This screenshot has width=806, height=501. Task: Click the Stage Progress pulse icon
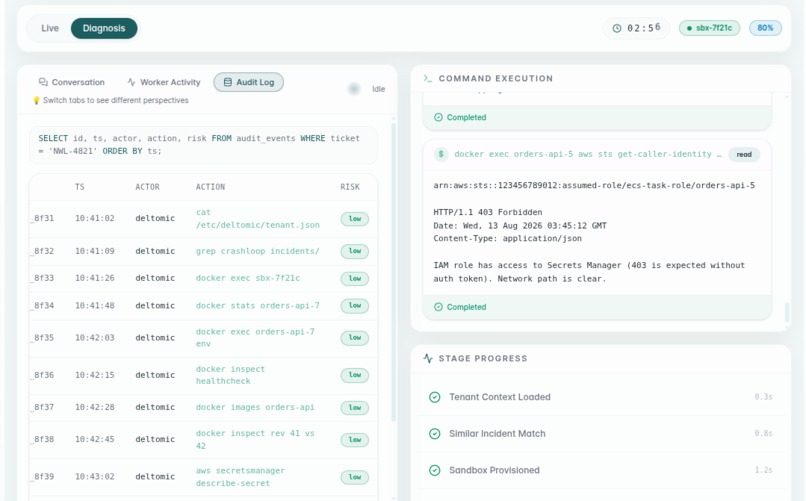click(x=428, y=358)
